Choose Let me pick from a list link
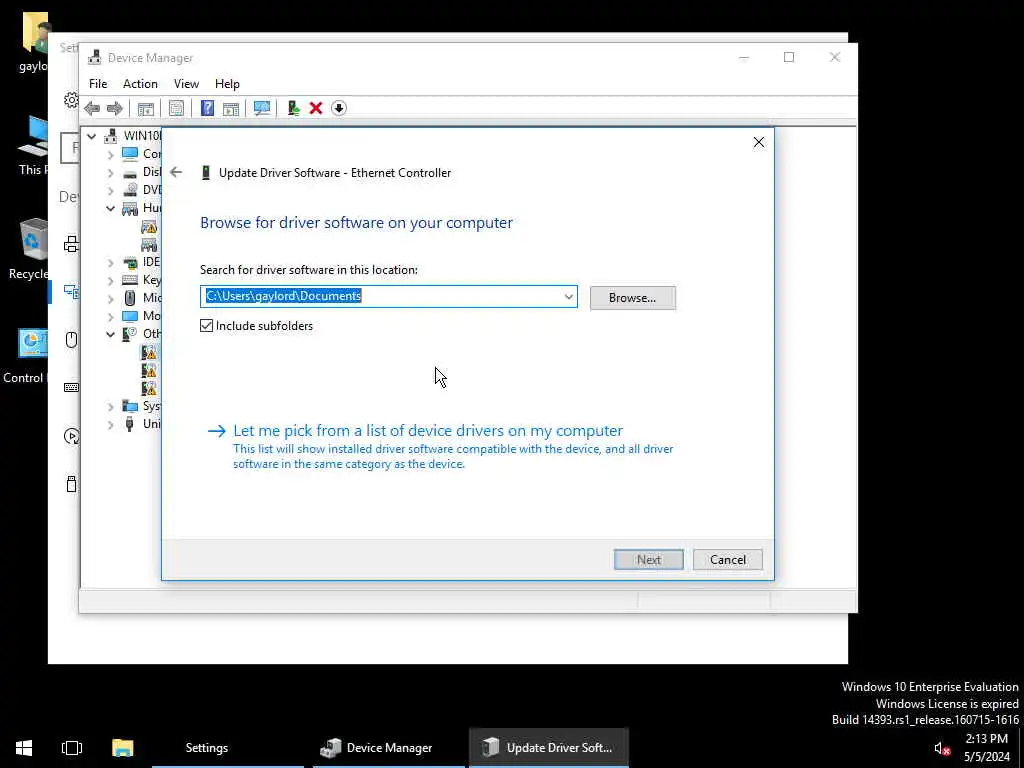 (x=428, y=430)
